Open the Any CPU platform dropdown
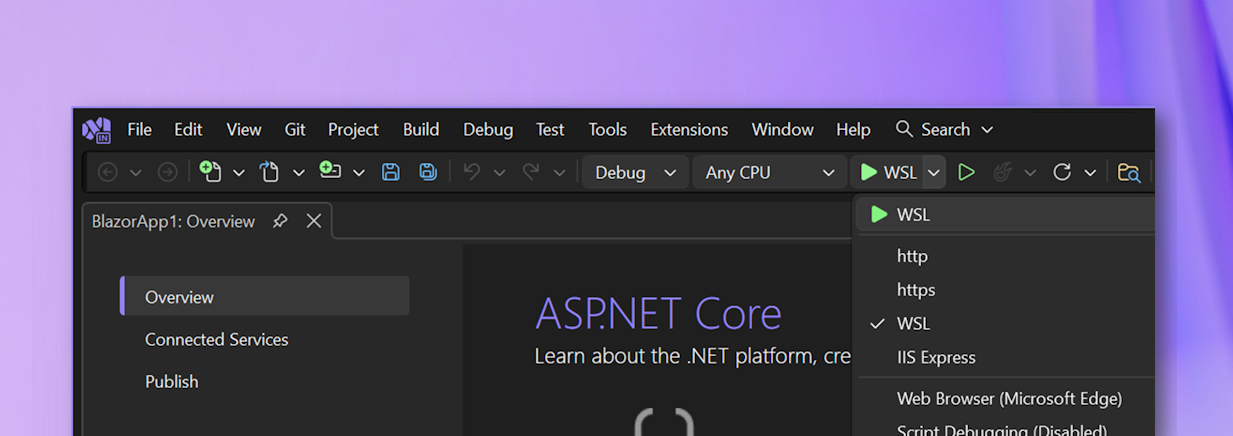 click(x=768, y=173)
